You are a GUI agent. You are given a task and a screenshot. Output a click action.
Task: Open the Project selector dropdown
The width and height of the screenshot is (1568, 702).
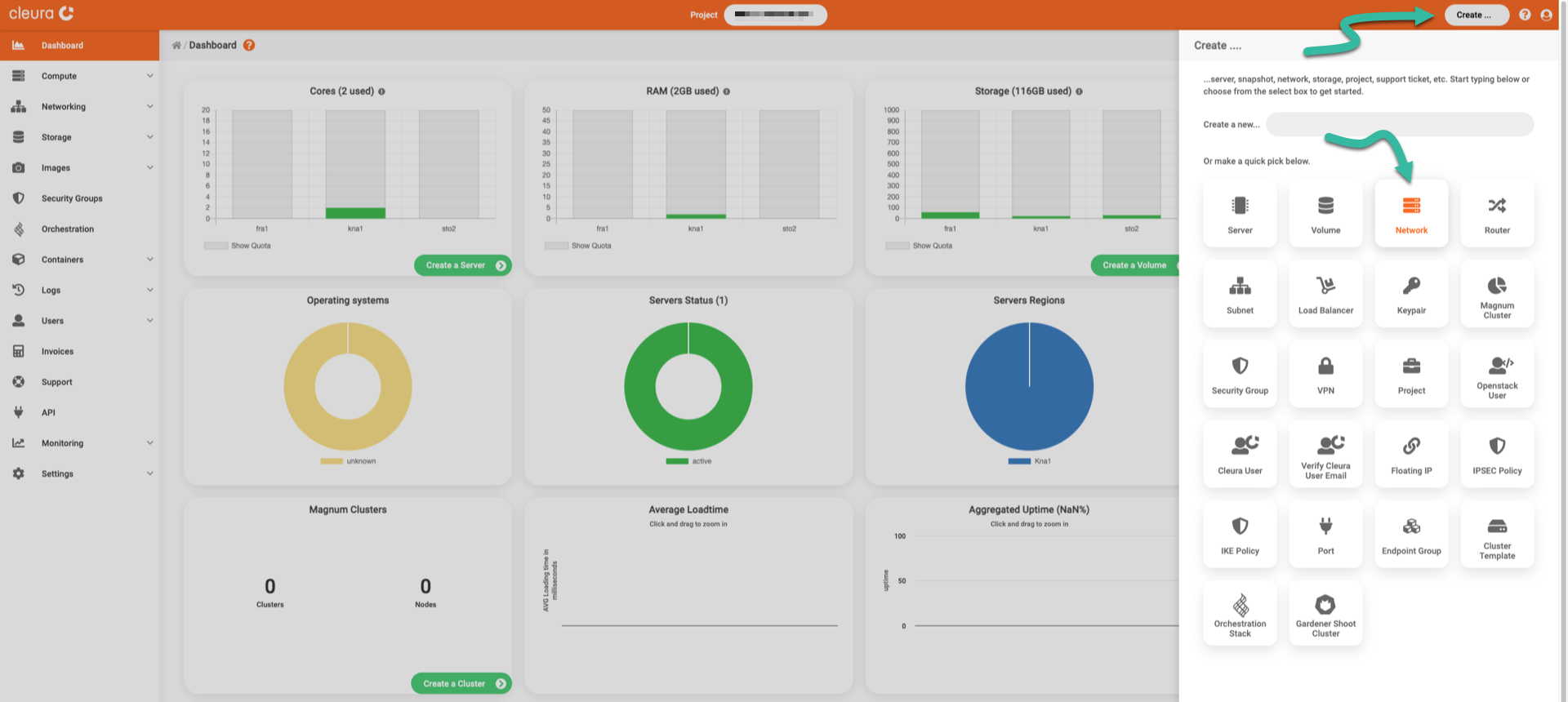click(x=774, y=15)
